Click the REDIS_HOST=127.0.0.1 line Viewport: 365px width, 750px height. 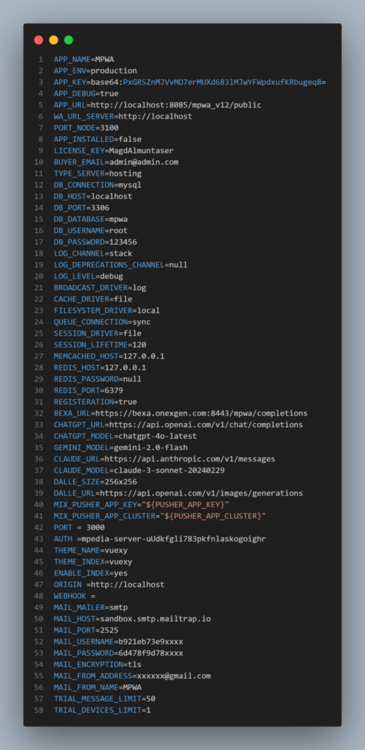pyautogui.click(x=100, y=368)
